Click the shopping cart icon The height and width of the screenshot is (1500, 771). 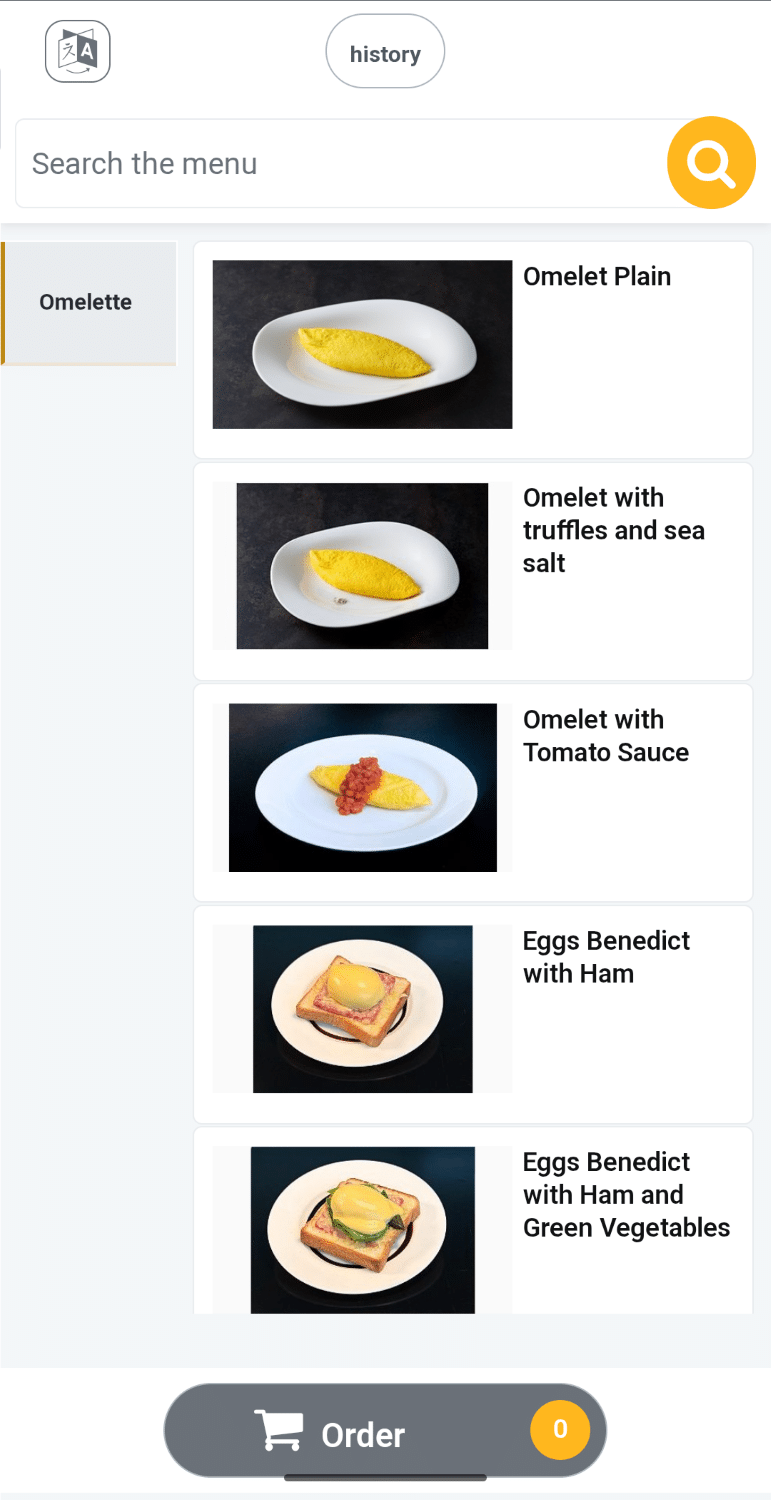[x=278, y=1431]
